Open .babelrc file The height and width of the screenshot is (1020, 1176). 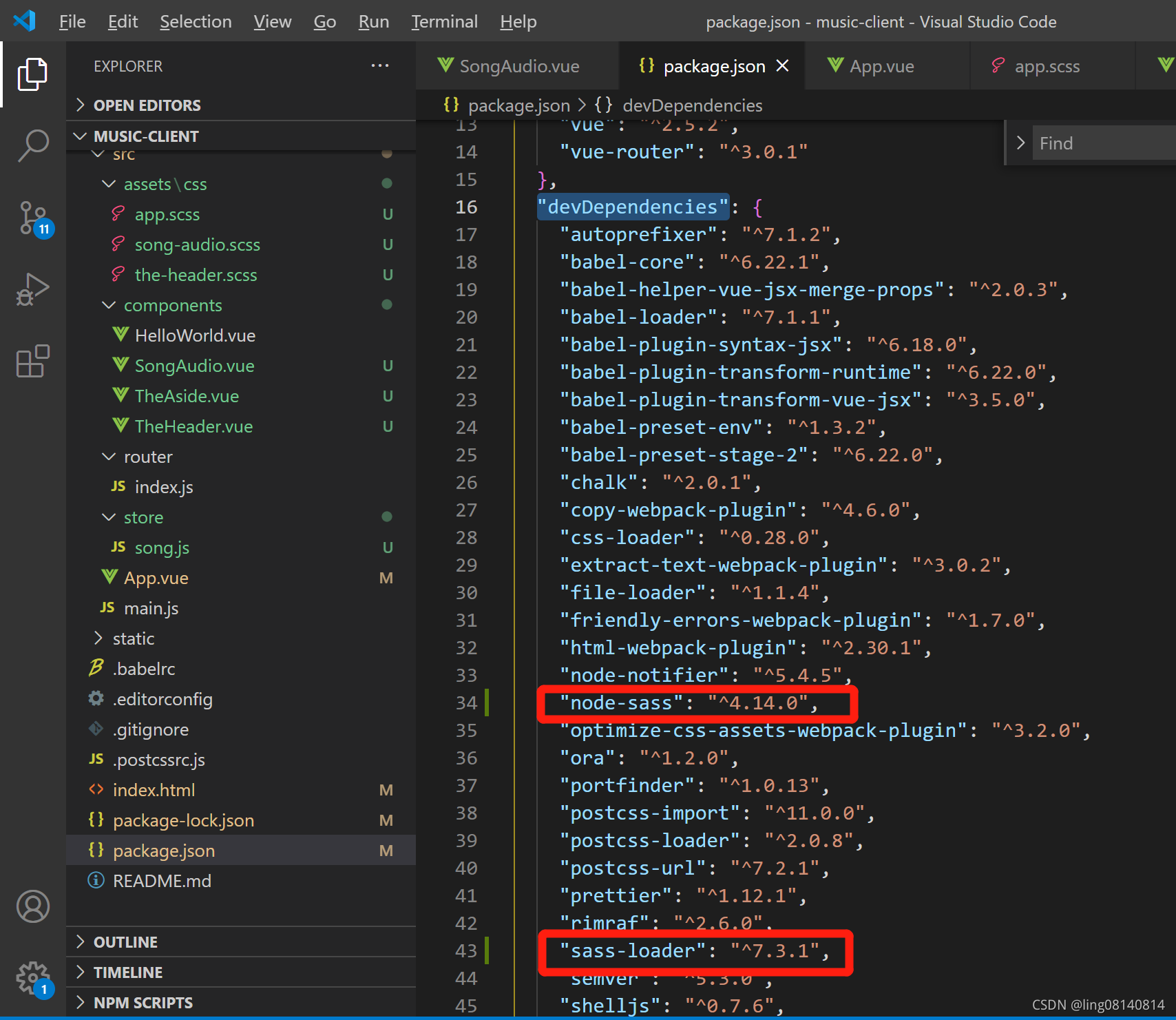coord(241,669)
